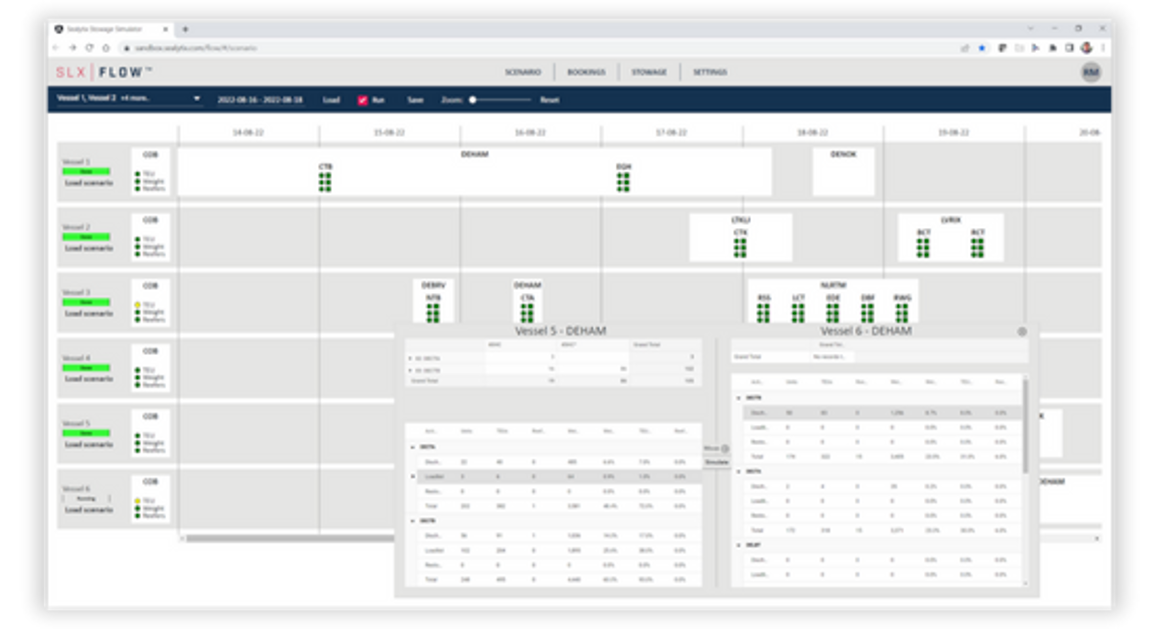Close the vessel comparison popup

[1021, 332]
